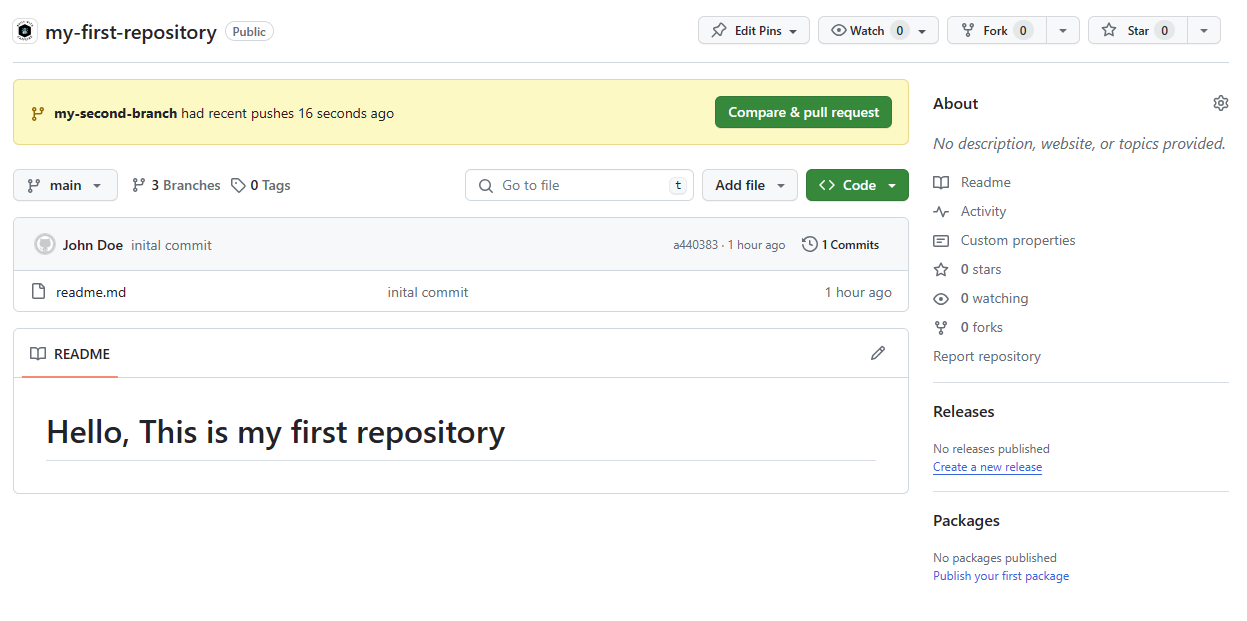Select the README tab
1247x621 pixels.
[x=70, y=354]
